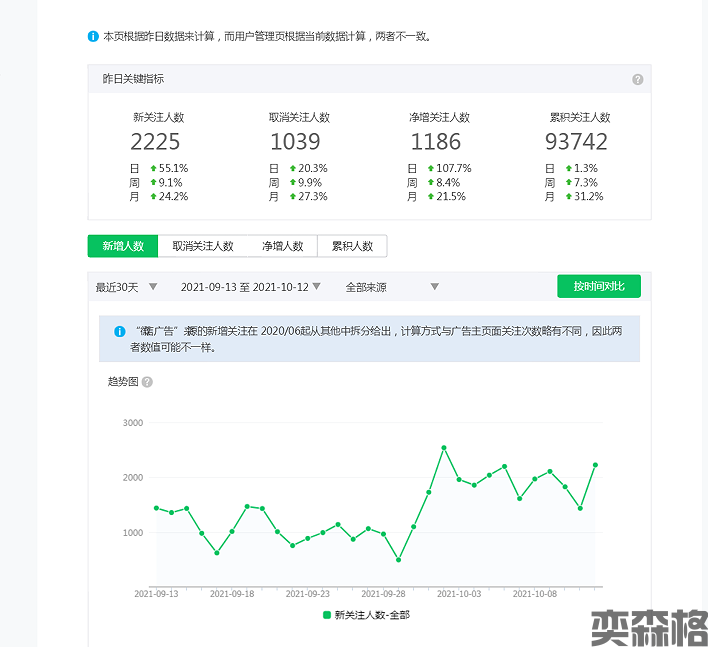This screenshot has width=708, height=647.
Task: Click the green 按时间对比 button
Action: pyautogui.click(x=598, y=287)
